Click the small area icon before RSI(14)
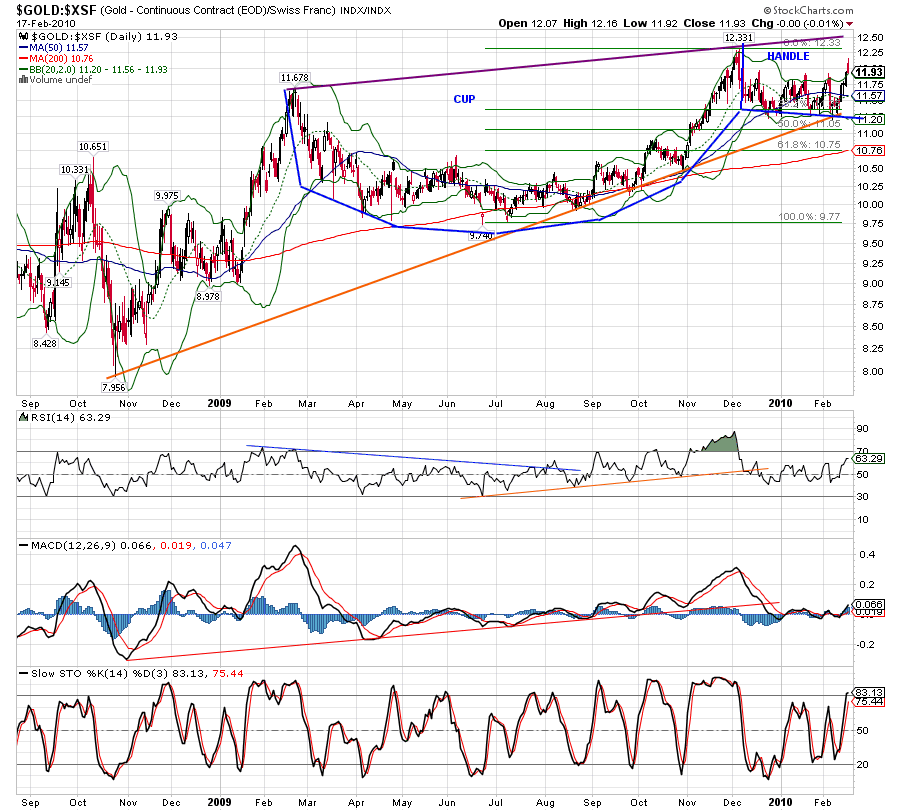 pyautogui.click(x=24, y=417)
